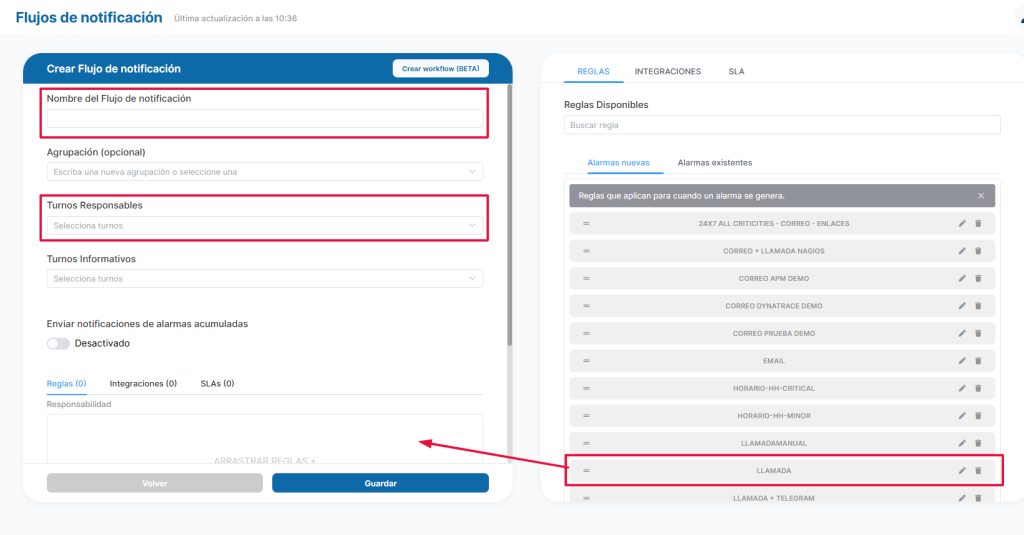Viewport: 1024px width, 535px height.
Task: Open the Turnos Responsables dropdown
Action: click(264, 226)
